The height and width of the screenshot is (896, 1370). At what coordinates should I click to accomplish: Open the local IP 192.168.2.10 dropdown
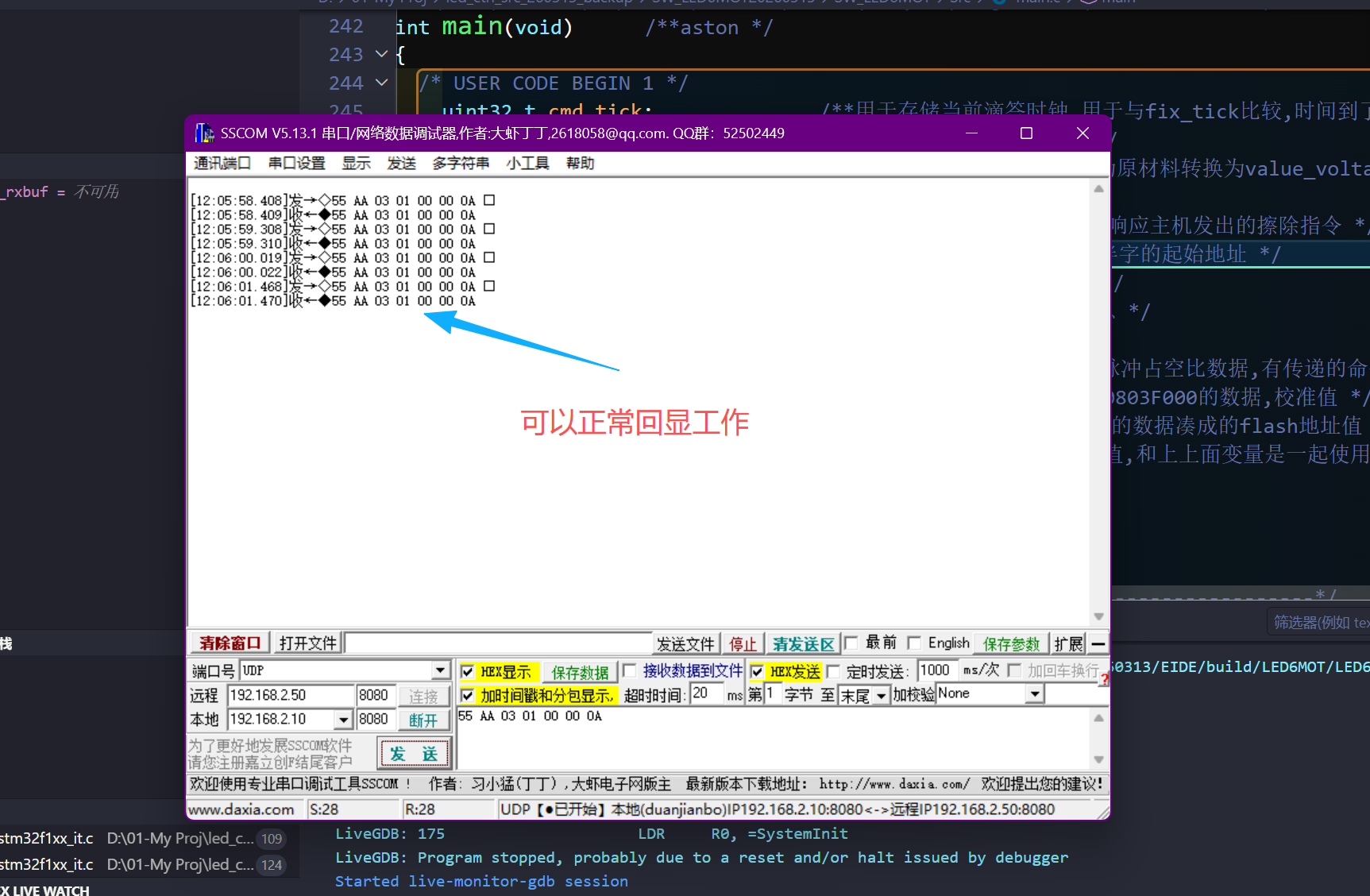[x=343, y=720]
